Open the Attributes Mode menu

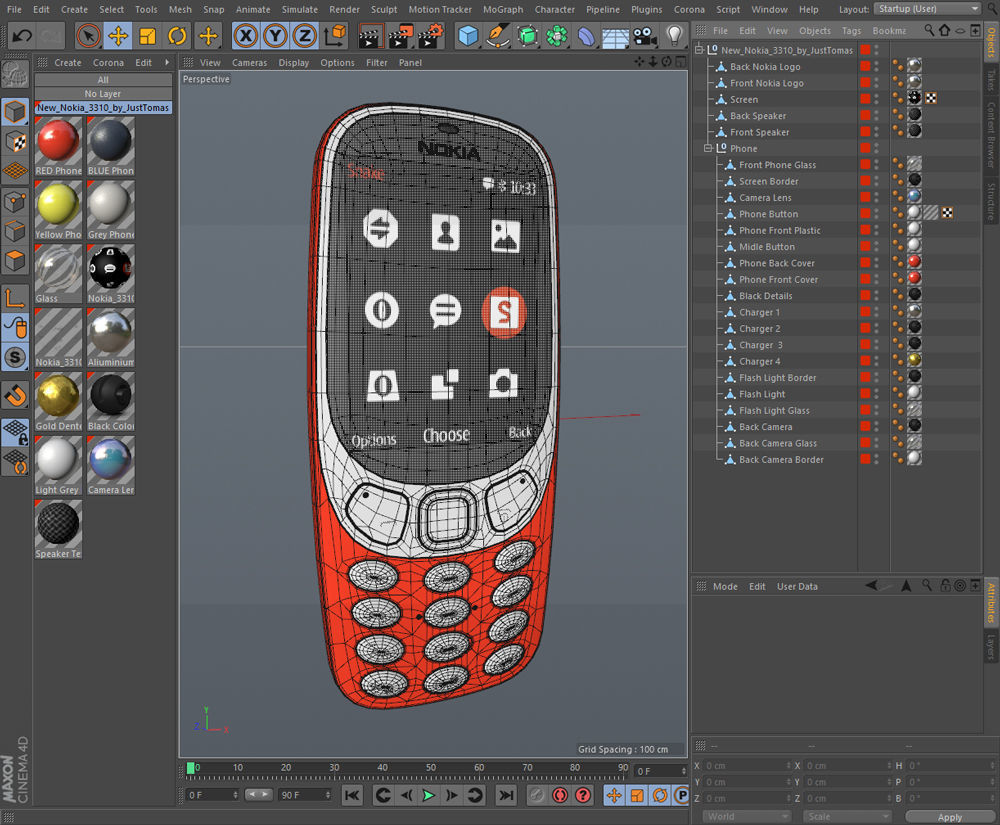pyautogui.click(x=725, y=587)
